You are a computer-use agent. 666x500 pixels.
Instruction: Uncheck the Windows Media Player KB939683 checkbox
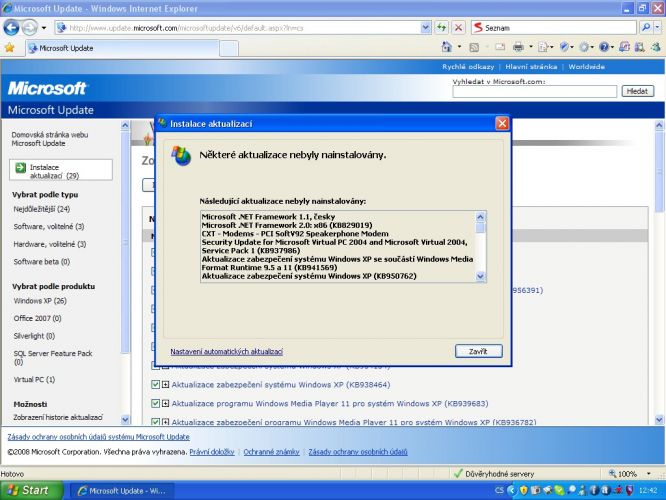tap(155, 404)
